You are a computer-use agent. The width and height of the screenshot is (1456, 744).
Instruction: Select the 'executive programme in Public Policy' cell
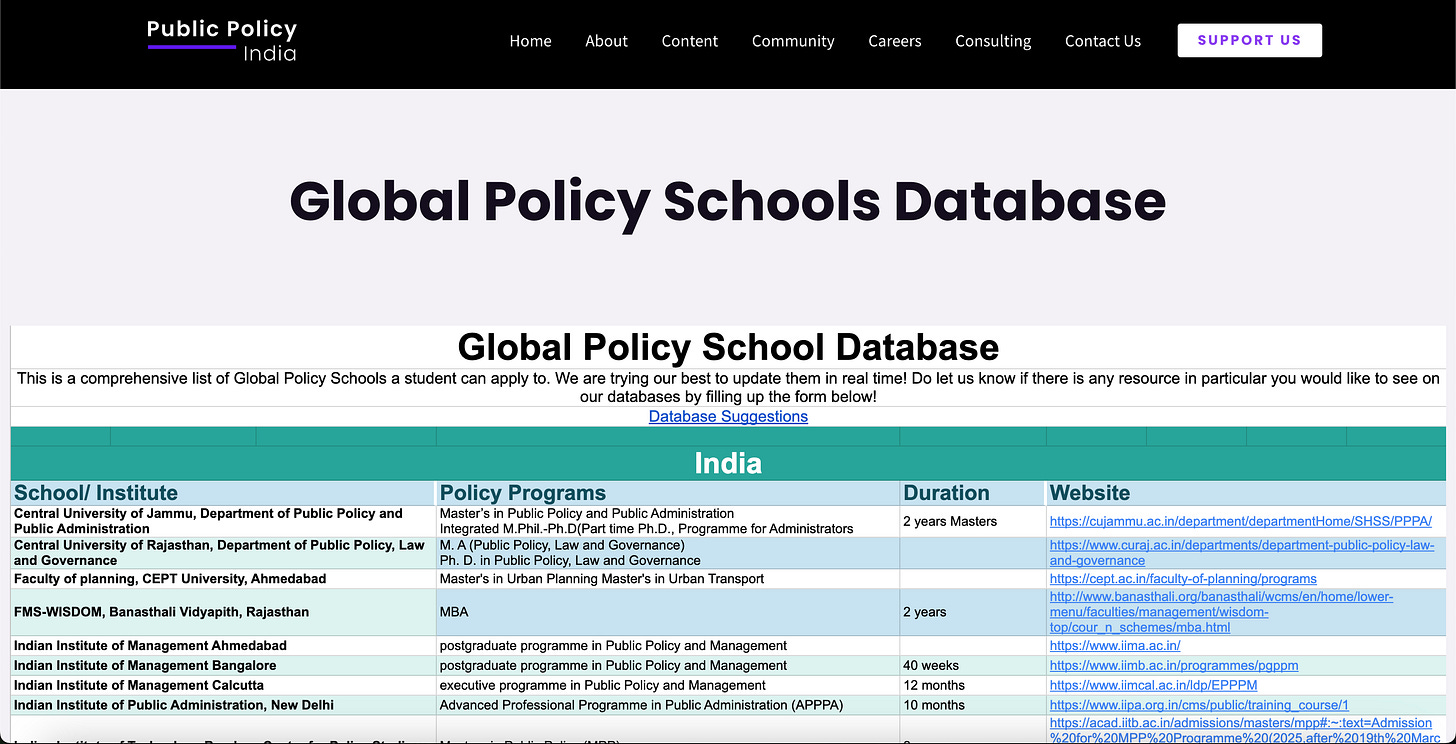(668, 686)
